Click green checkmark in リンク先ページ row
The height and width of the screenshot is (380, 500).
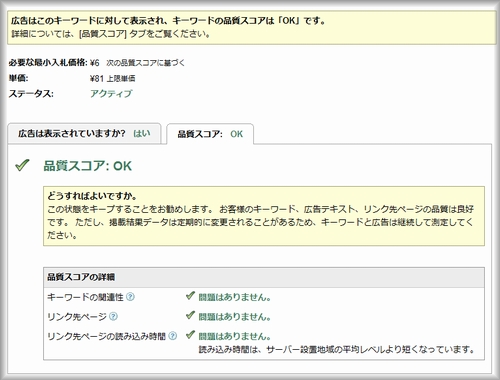190,315
